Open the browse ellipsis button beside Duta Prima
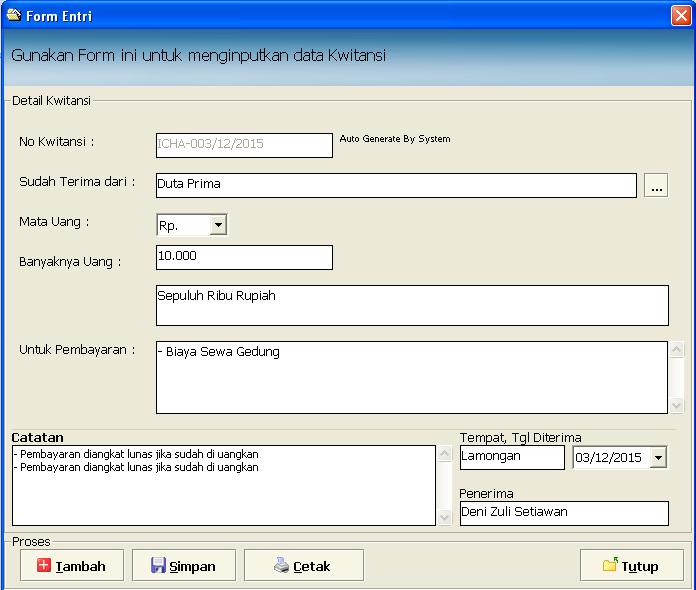Image resolution: width=696 pixels, height=590 pixels. coord(656,185)
